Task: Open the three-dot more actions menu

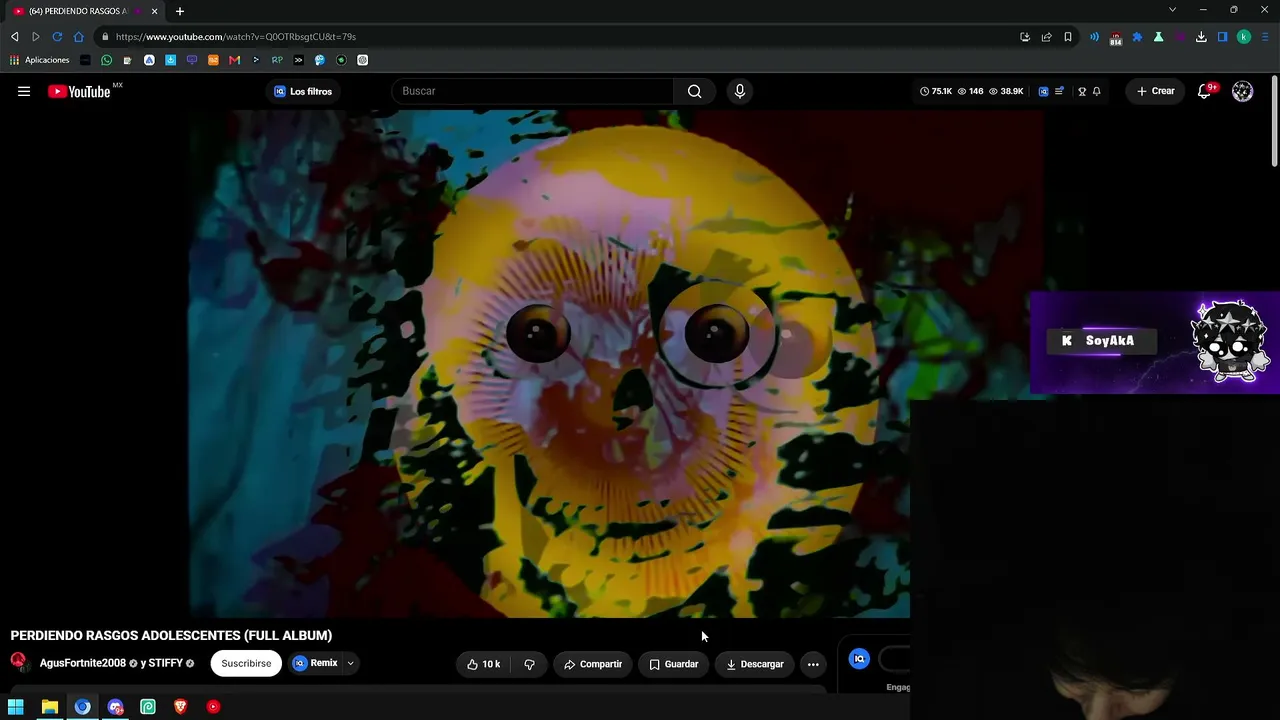Action: (x=813, y=664)
